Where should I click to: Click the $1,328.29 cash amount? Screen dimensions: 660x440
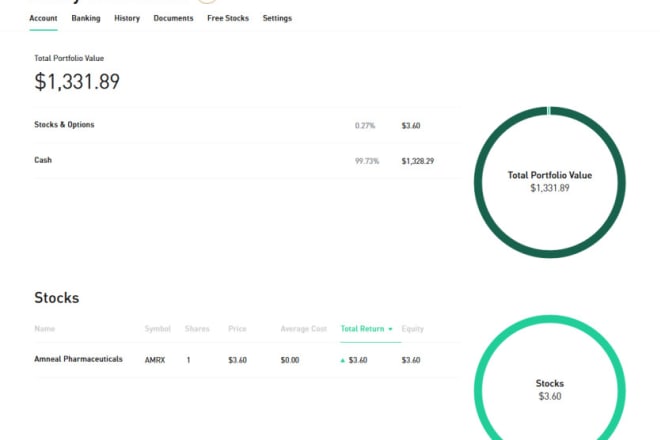click(418, 161)
